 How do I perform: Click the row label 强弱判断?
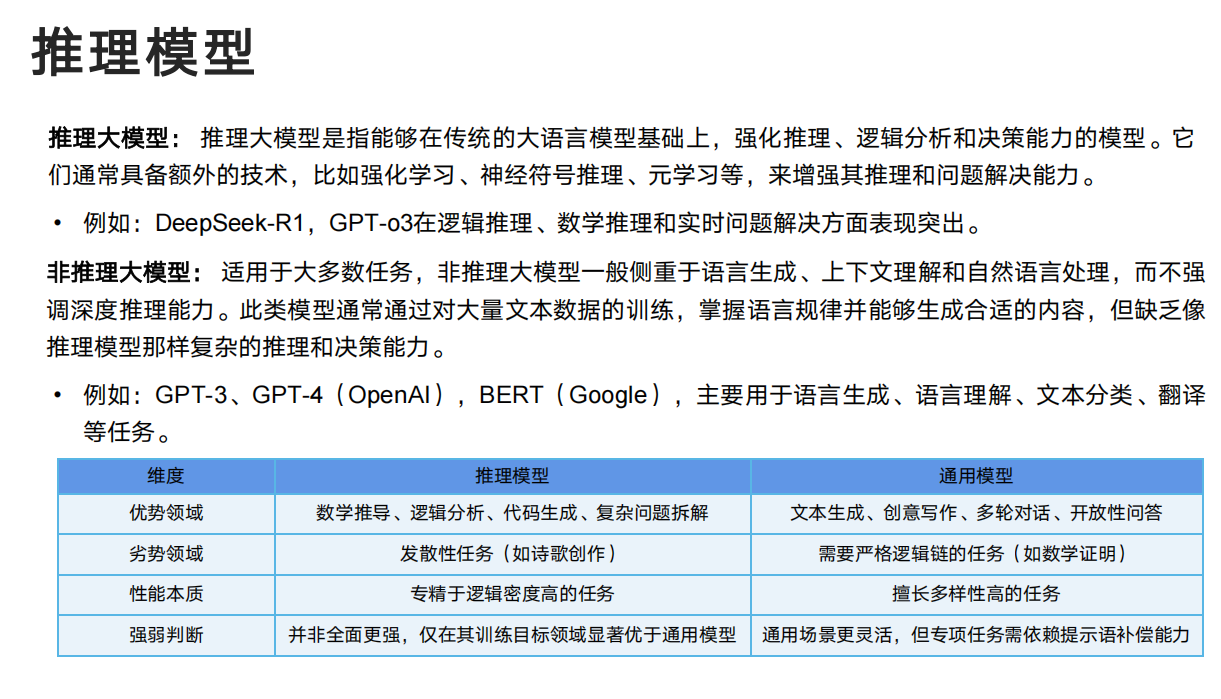(x=166, y=635)
